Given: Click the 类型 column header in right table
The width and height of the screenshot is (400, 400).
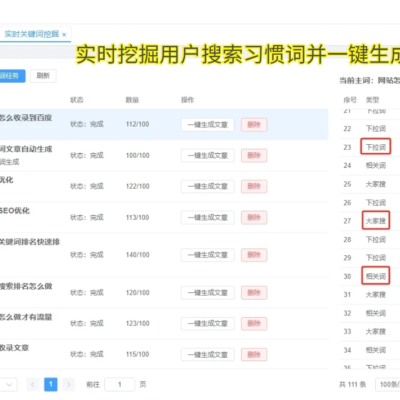Looking at the screenshot, I should [372, 100].
